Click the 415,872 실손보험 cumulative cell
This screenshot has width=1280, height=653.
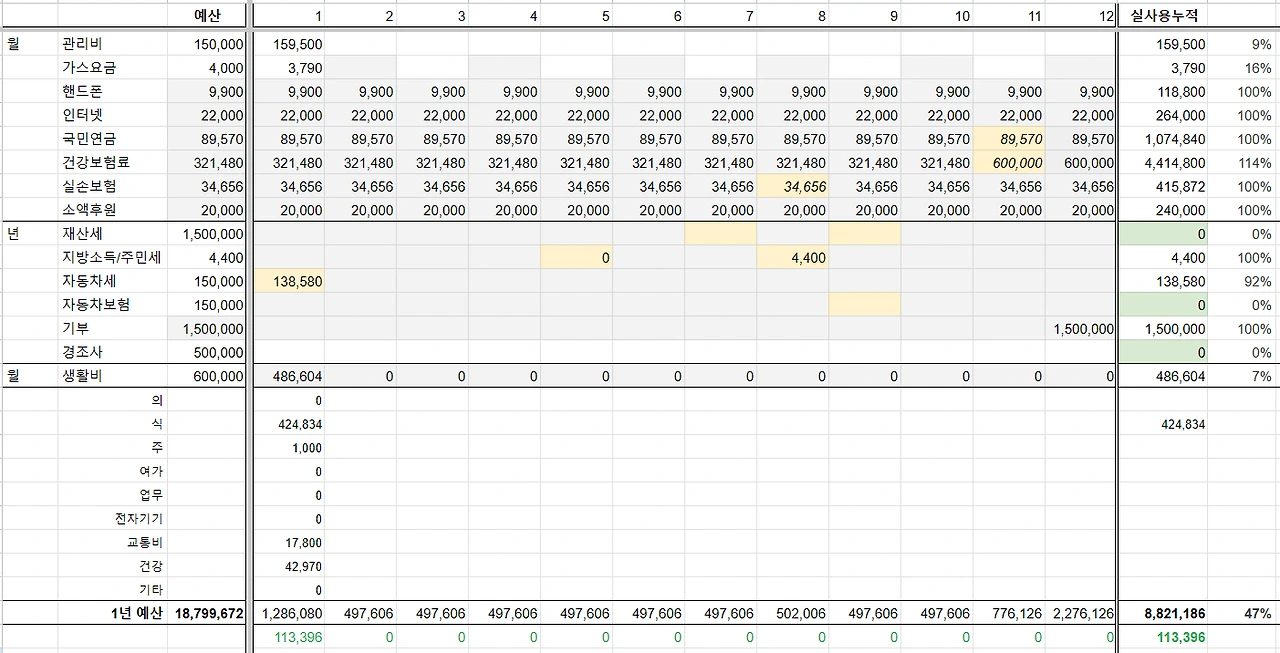point(1163,186)
